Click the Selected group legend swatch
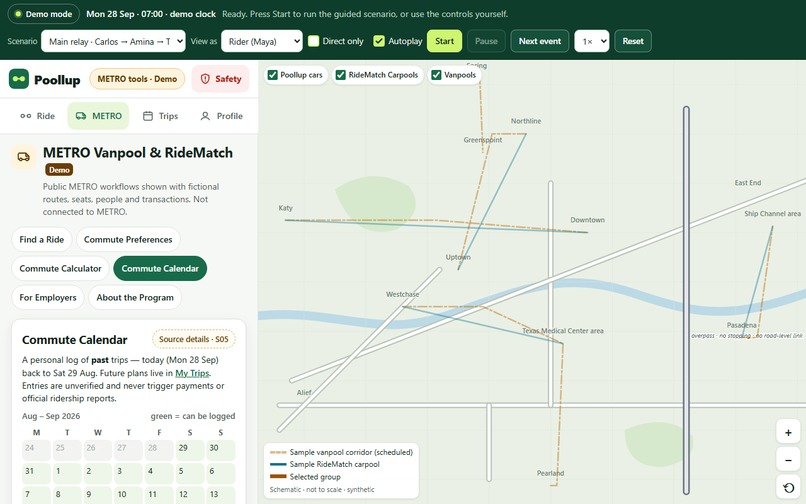The width and height of the screenshot is (806, 504). click(278, 477)
